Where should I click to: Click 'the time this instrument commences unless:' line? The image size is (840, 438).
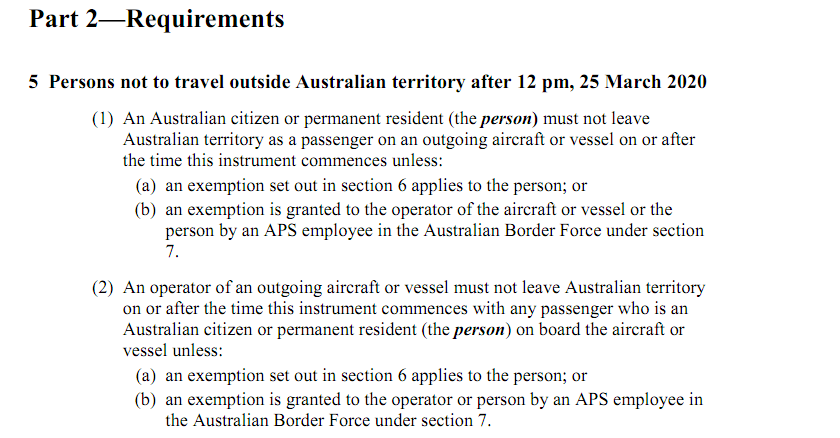283,161
